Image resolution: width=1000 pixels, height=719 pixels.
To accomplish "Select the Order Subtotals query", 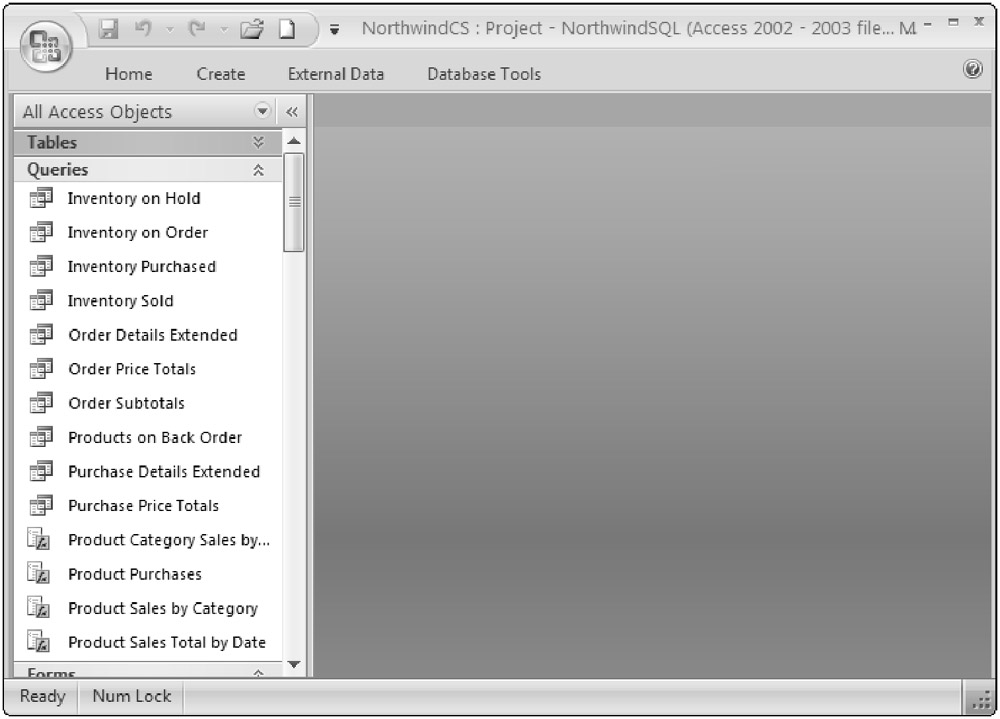I will click(126, 404).
